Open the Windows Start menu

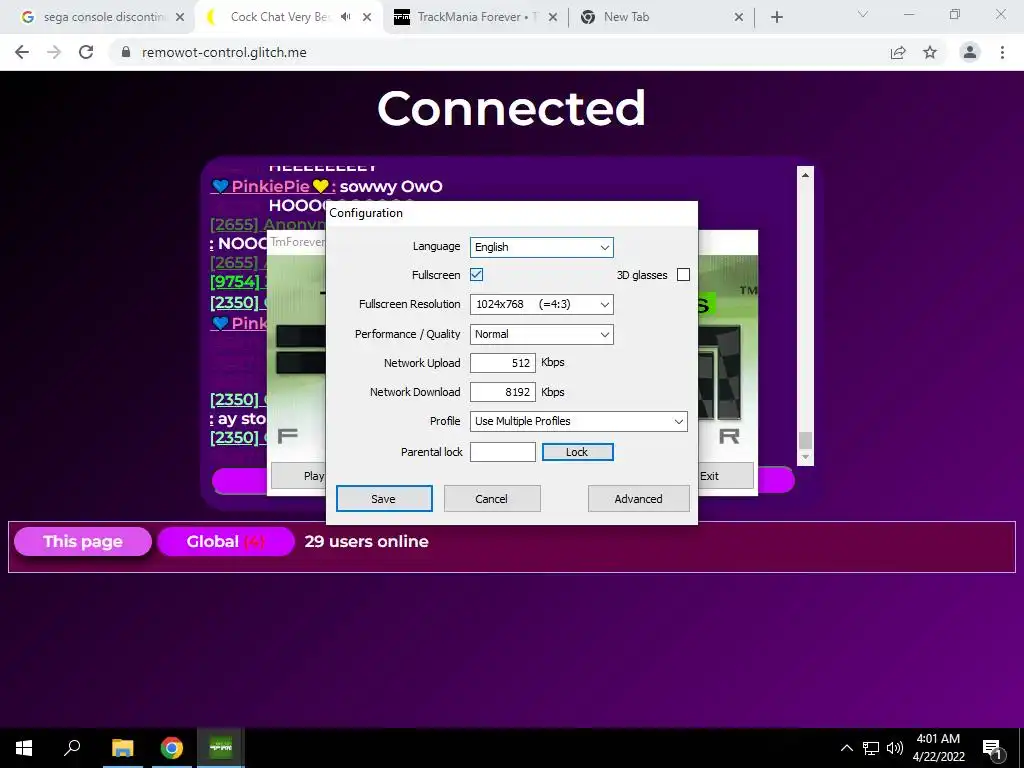pyautogui.click(x=24, y=748)
